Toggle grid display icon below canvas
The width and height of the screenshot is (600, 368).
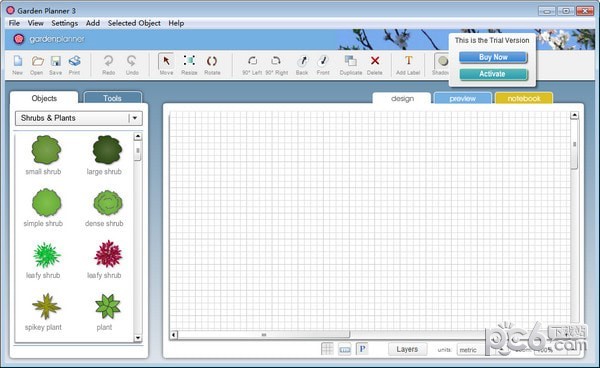click(x=327, y=348)
